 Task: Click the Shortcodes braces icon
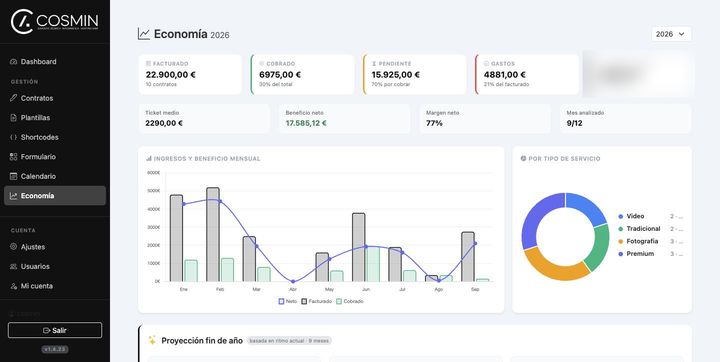click(x=13, y=137)
